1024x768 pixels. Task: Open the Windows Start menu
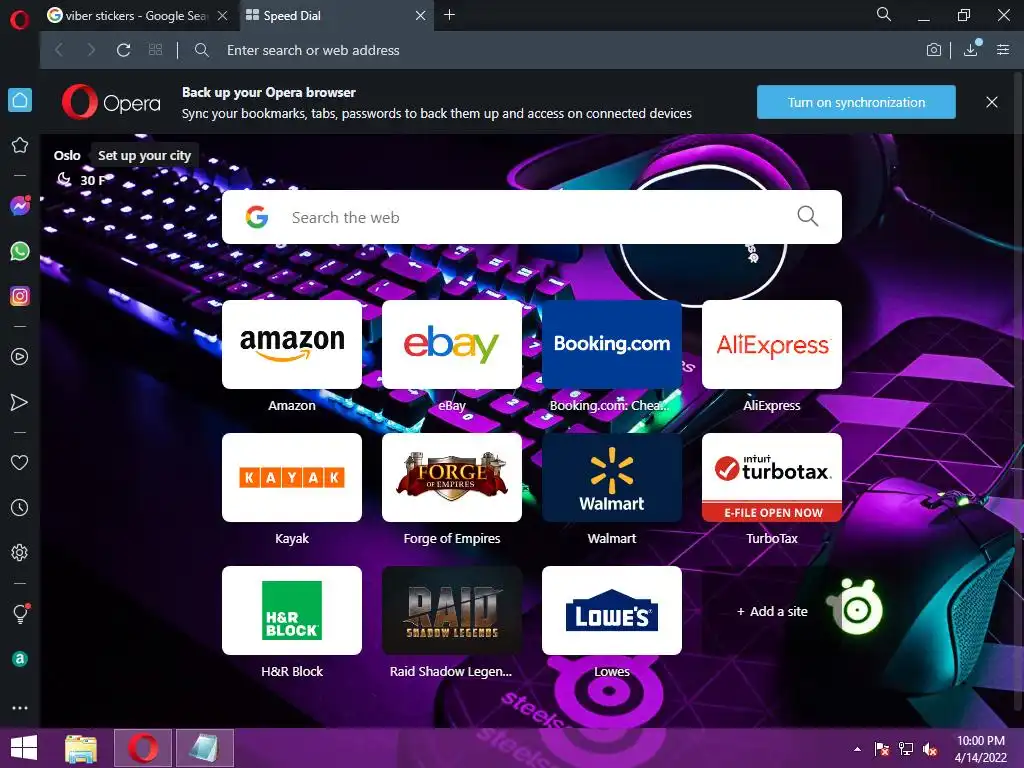24,748
